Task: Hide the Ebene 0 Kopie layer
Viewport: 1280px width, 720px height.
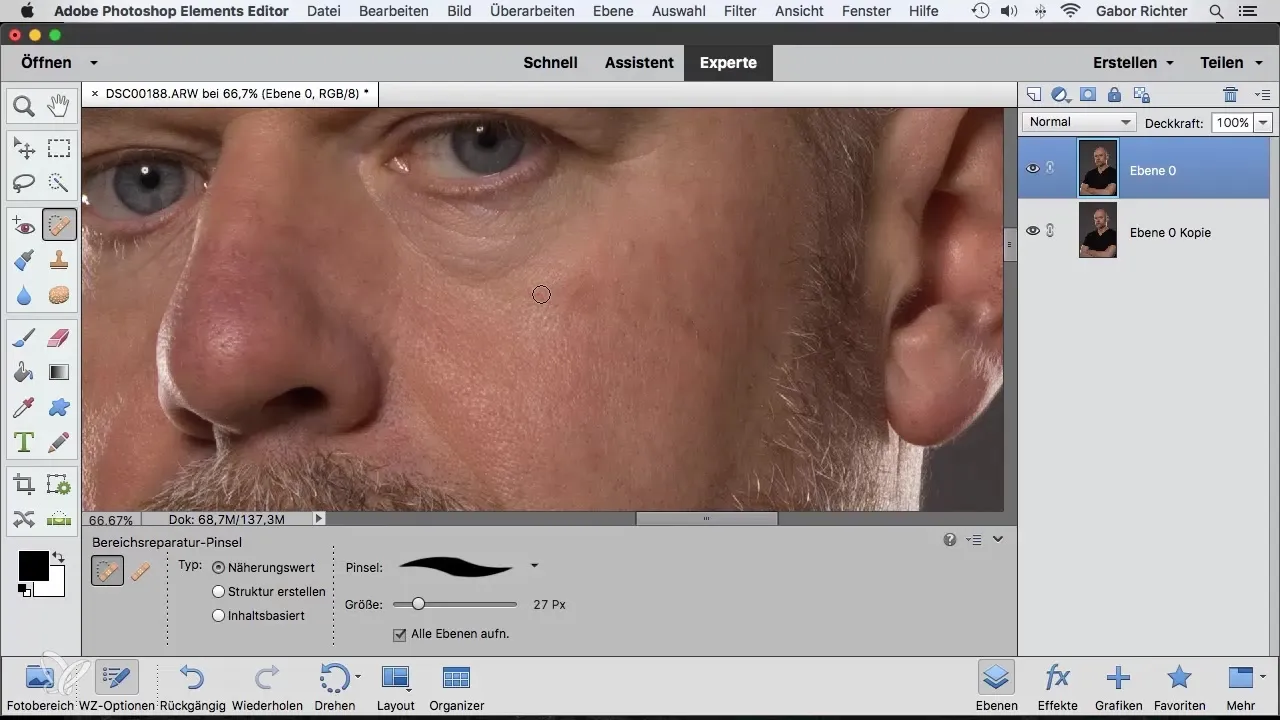Action: (1033, 231)
